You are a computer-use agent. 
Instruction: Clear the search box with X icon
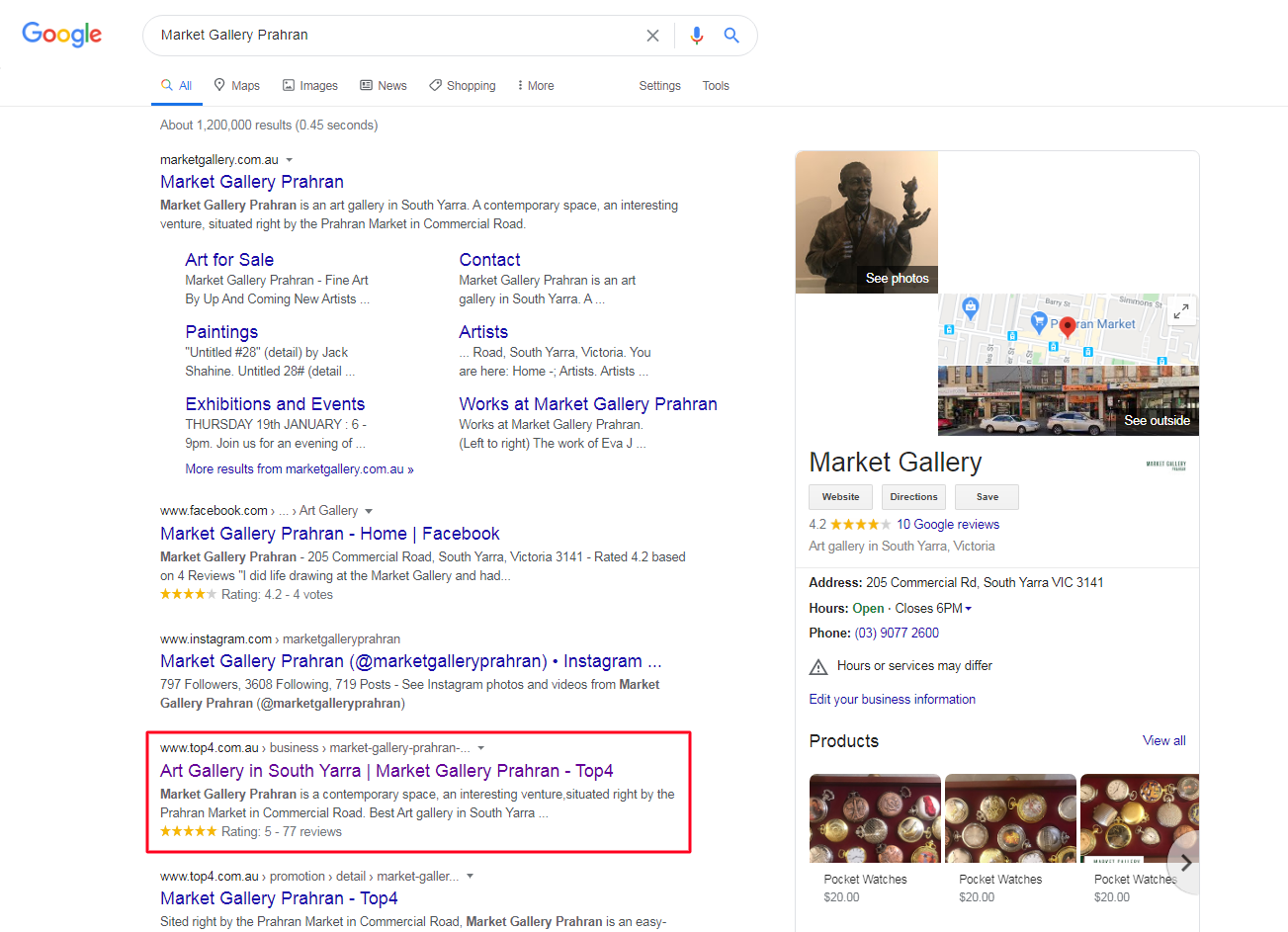click(652, 36)
